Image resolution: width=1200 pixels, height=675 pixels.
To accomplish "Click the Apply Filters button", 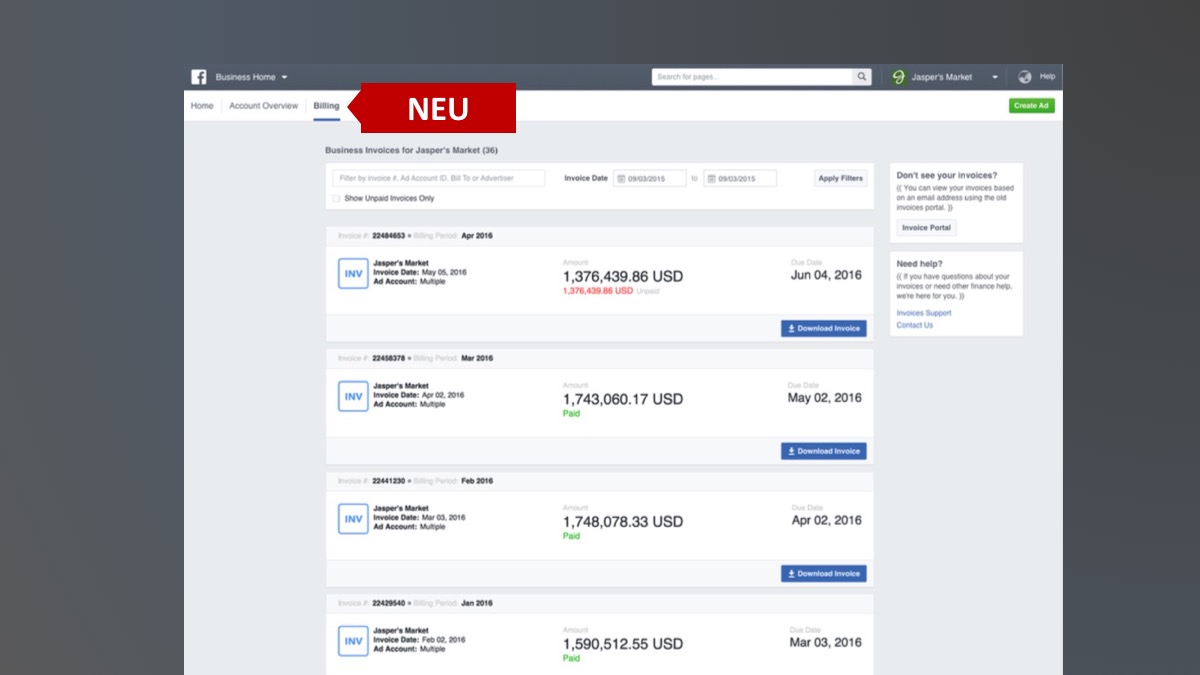I will [x=840, y=178].
